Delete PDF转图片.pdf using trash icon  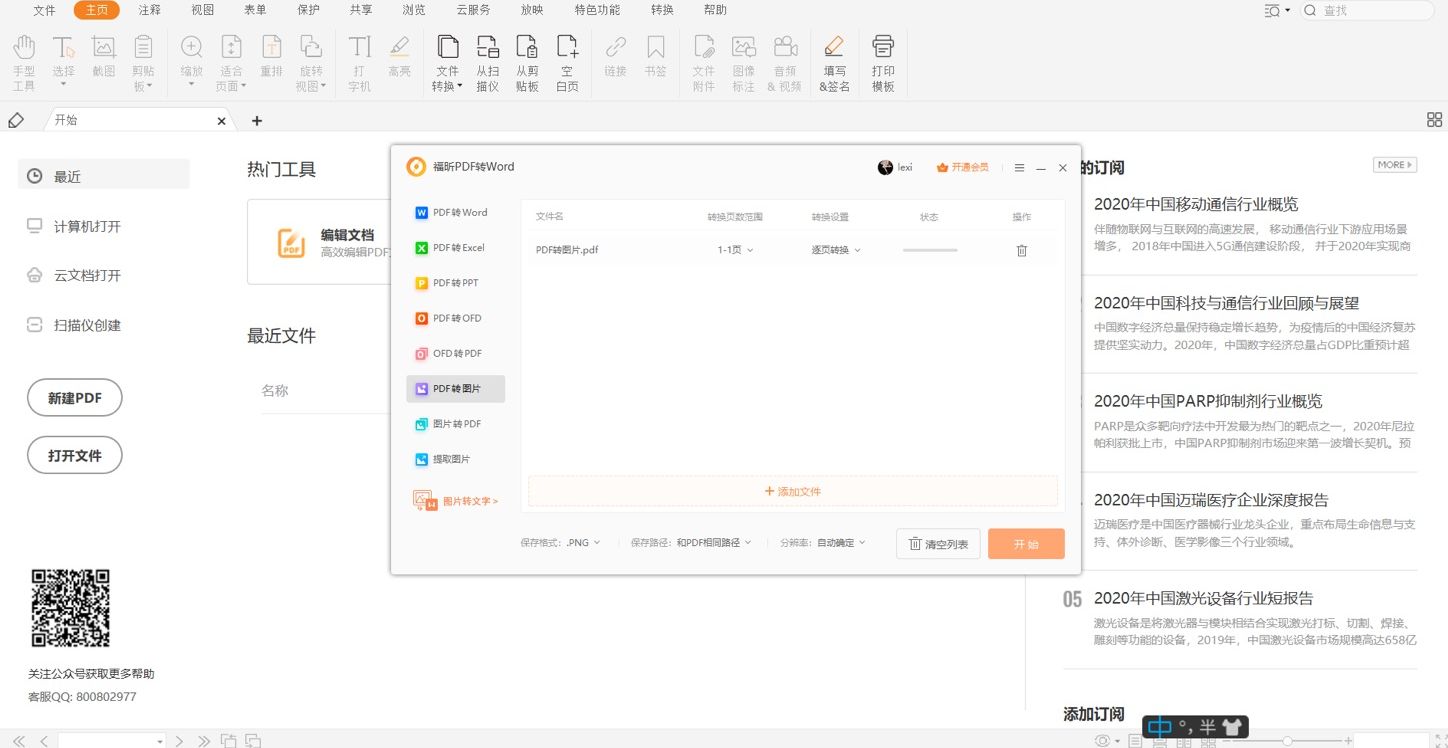pos(1021,250)
